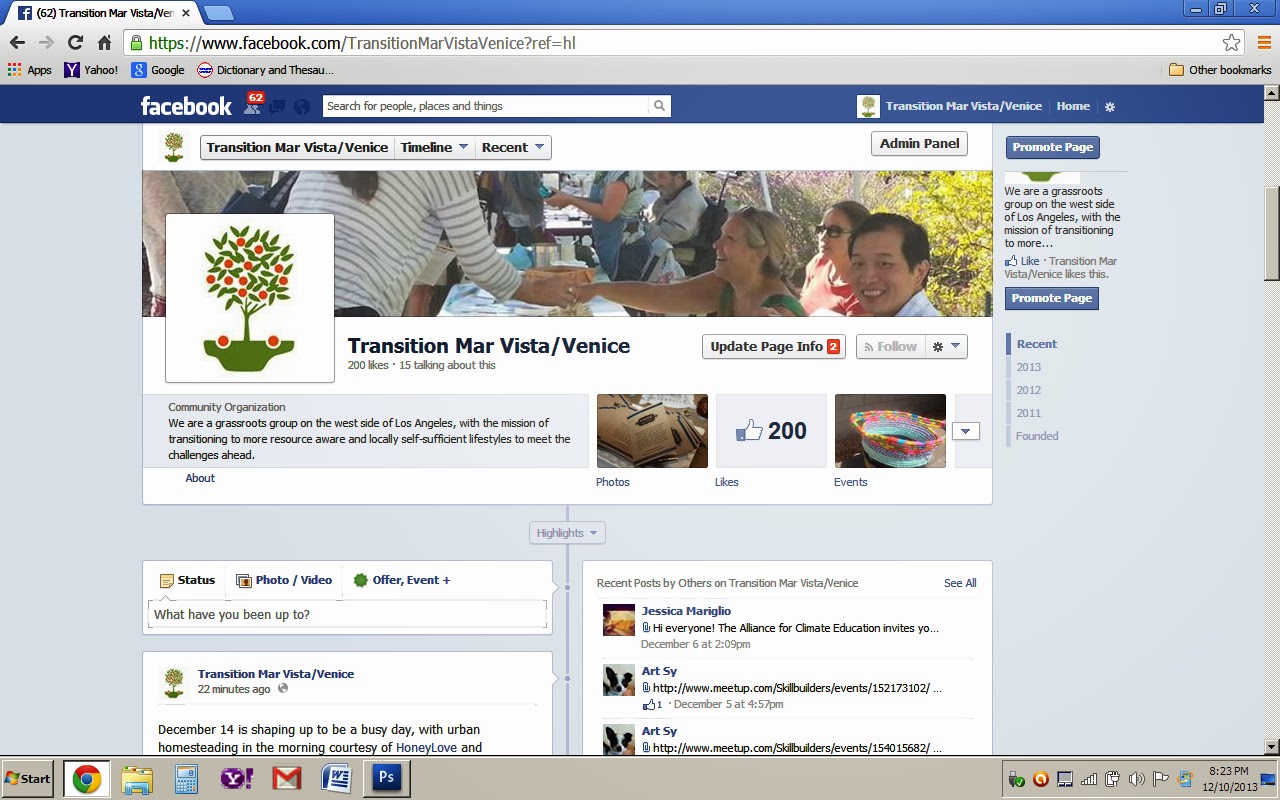Viewport: 1280px width, 800px height.
Task: Open account settings gear in header
Action: tap(1109, 106)
